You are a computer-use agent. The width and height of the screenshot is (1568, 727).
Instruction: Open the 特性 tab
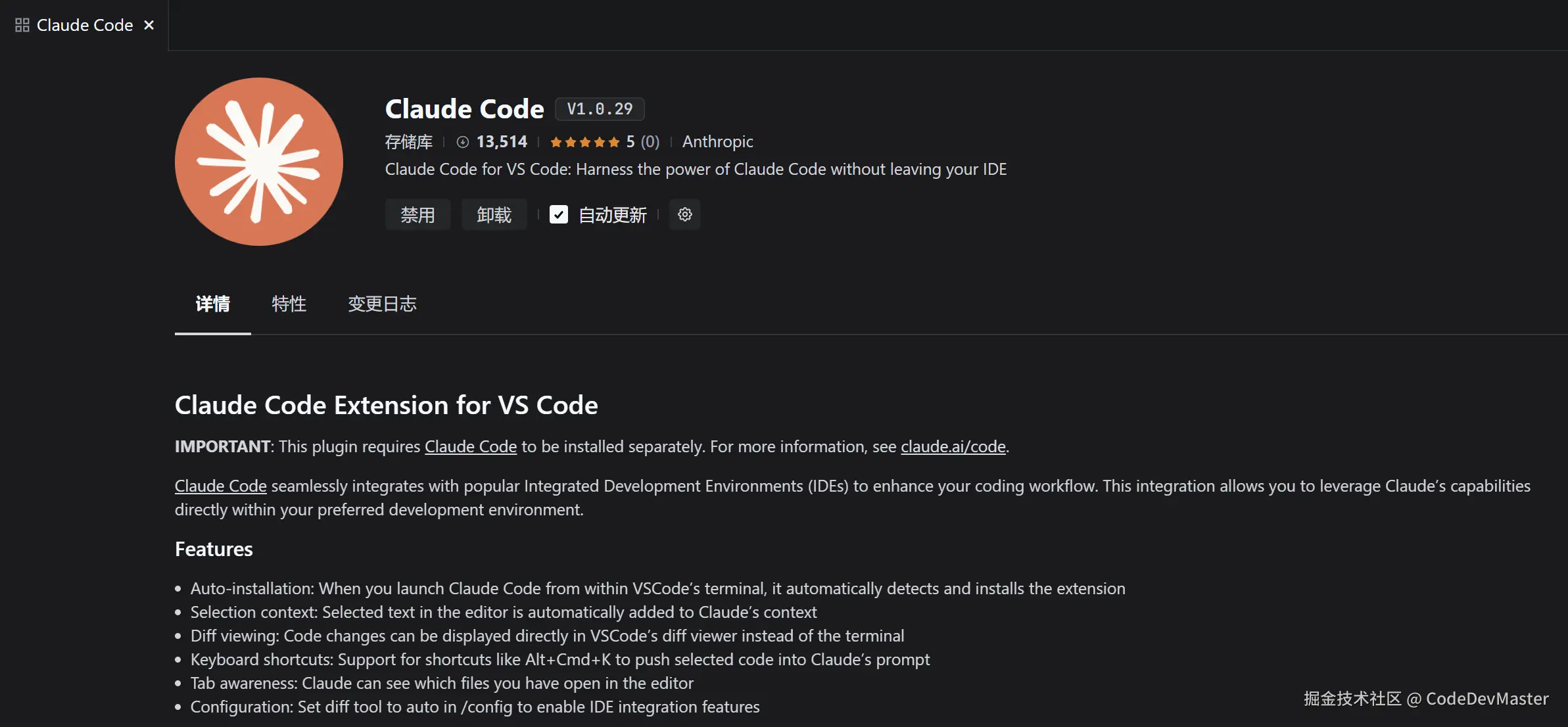pos(289,304)
